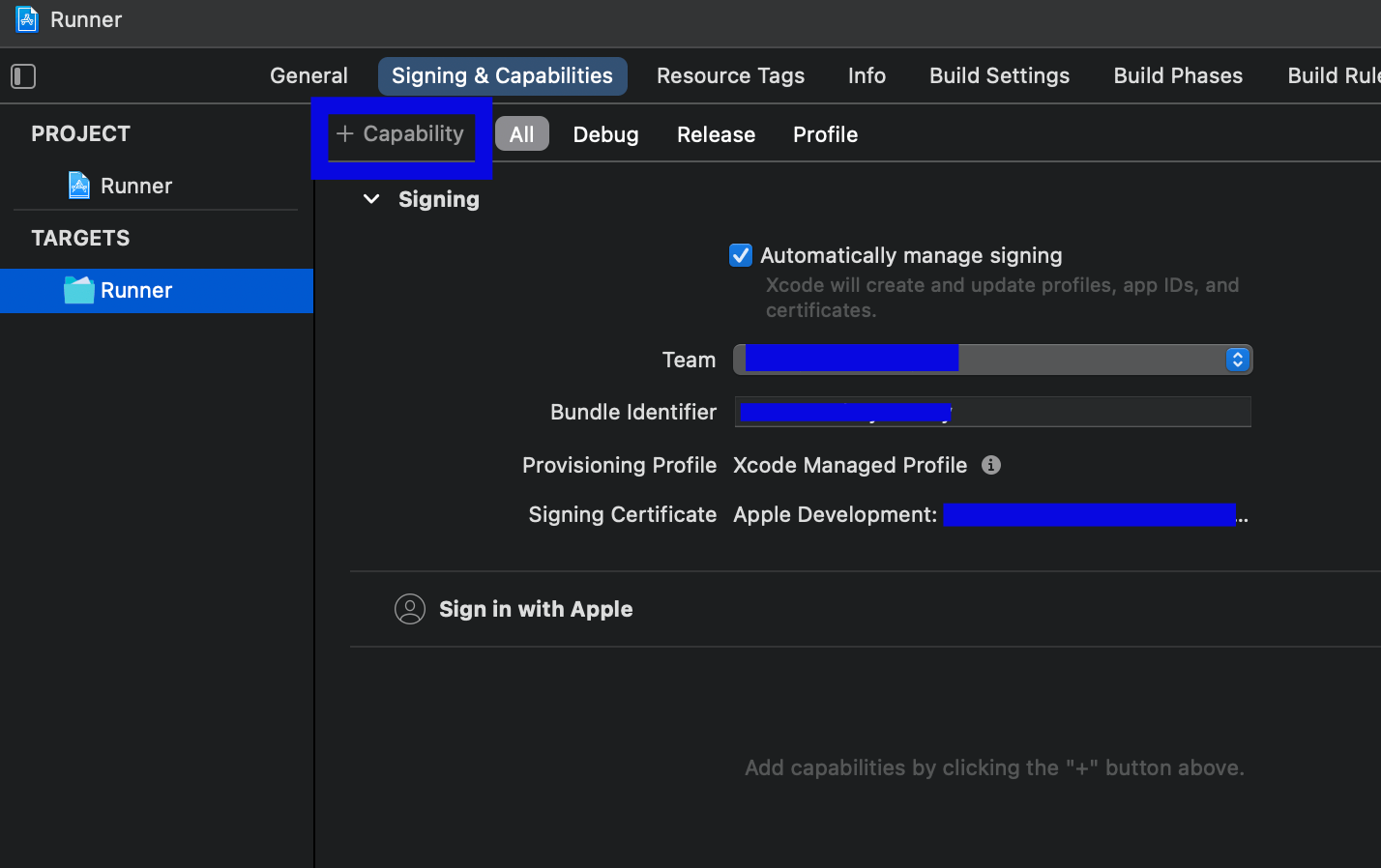Filter by Release configuration
1381x868 pixels.
coord(716,134)
